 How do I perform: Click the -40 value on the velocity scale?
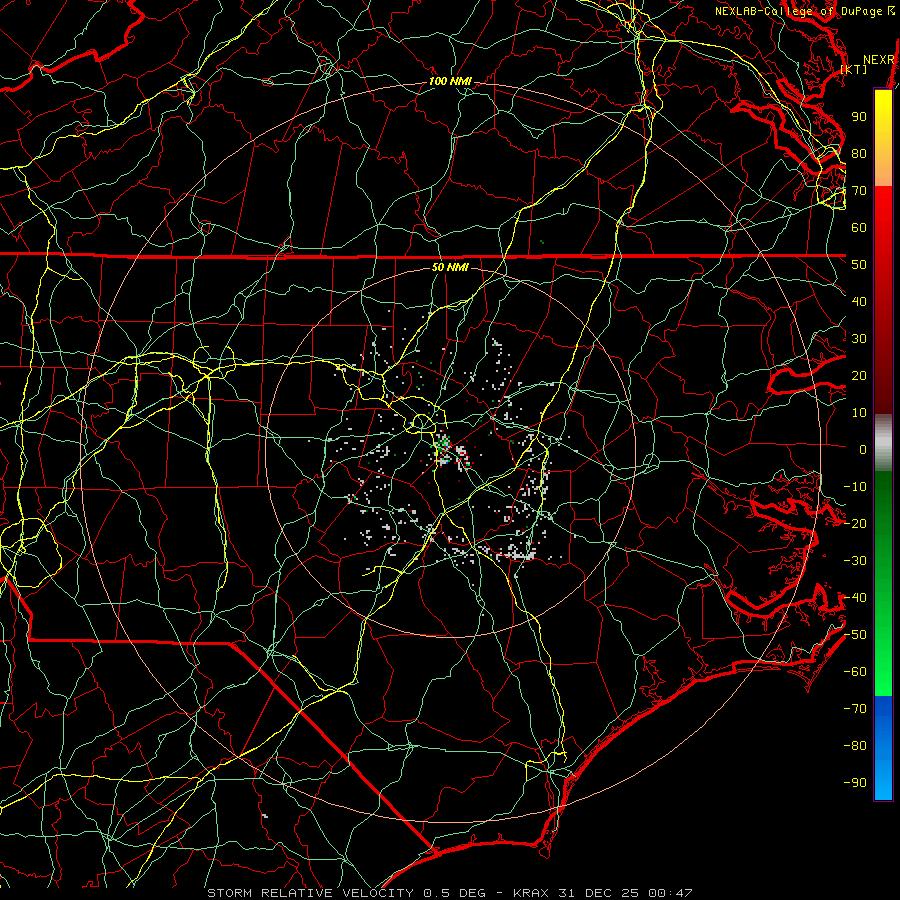click(x=855, y=598)
